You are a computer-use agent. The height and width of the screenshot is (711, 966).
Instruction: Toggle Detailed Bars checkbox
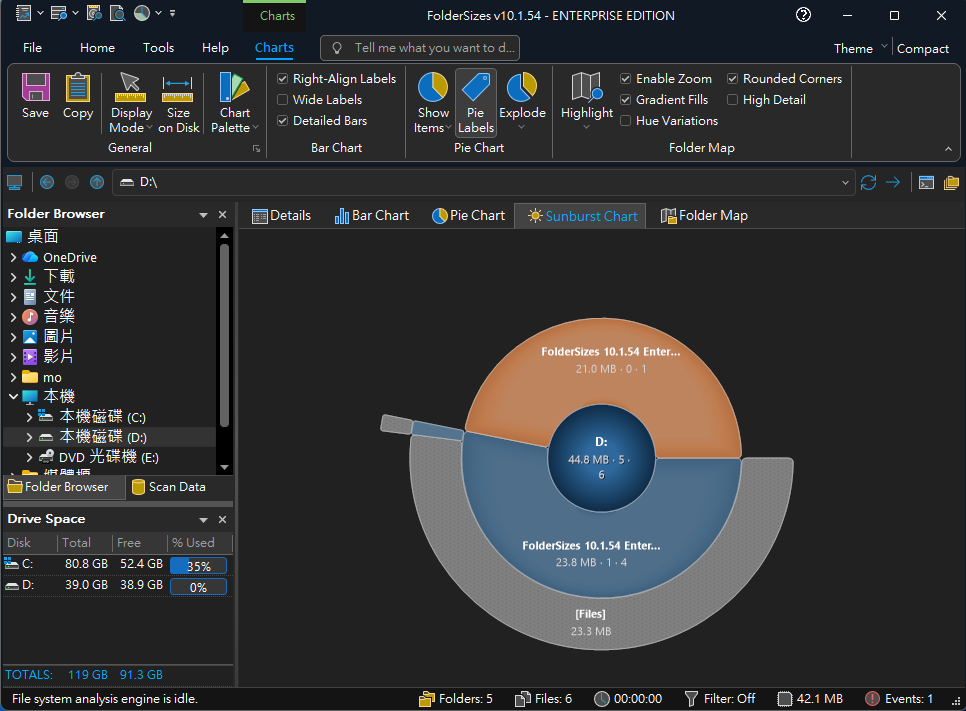click(x=283, y=121)
